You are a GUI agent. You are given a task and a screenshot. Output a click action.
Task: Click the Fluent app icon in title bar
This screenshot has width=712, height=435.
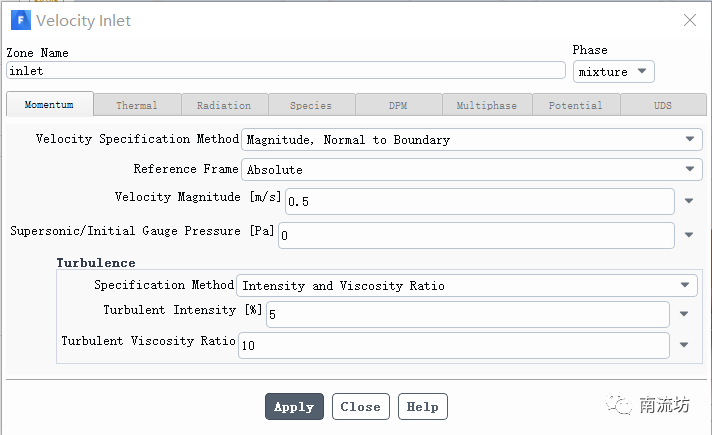tap(19, 20)
